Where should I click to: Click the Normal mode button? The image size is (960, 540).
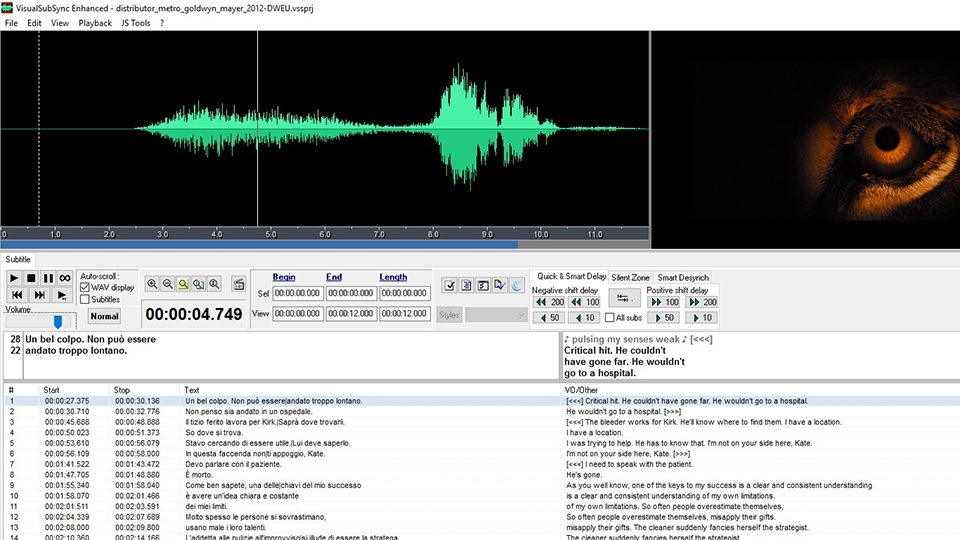tap(104, 316)
